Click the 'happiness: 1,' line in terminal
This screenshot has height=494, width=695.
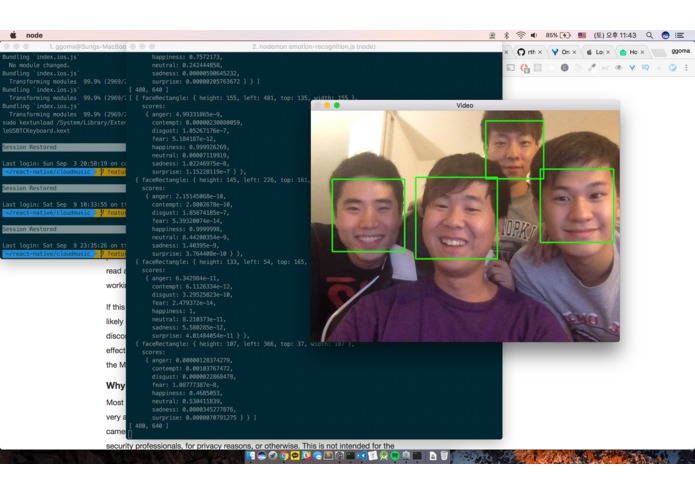(x=173, y=311)
